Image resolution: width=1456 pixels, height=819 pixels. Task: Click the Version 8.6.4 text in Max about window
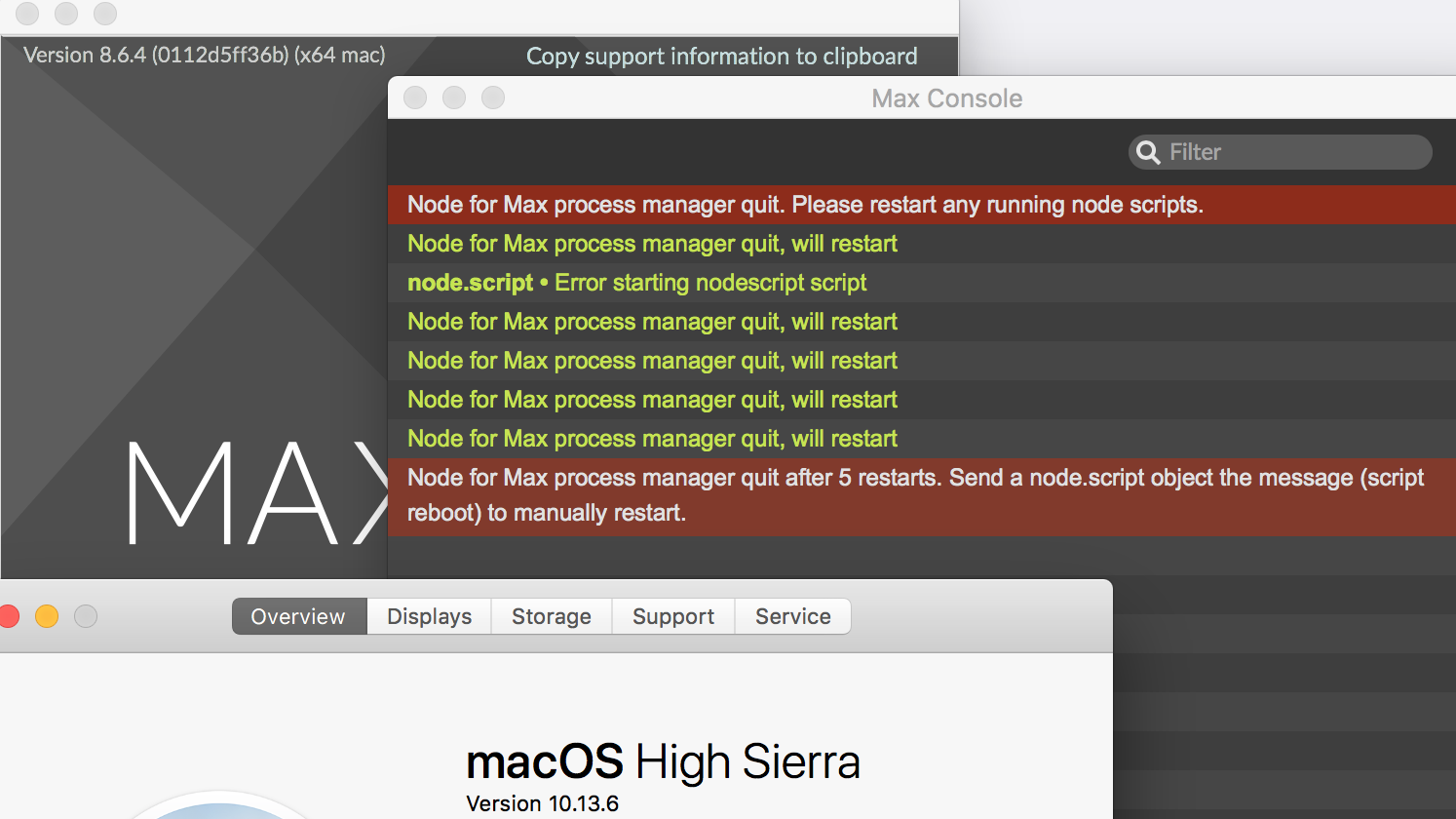[x=205, y=55]
